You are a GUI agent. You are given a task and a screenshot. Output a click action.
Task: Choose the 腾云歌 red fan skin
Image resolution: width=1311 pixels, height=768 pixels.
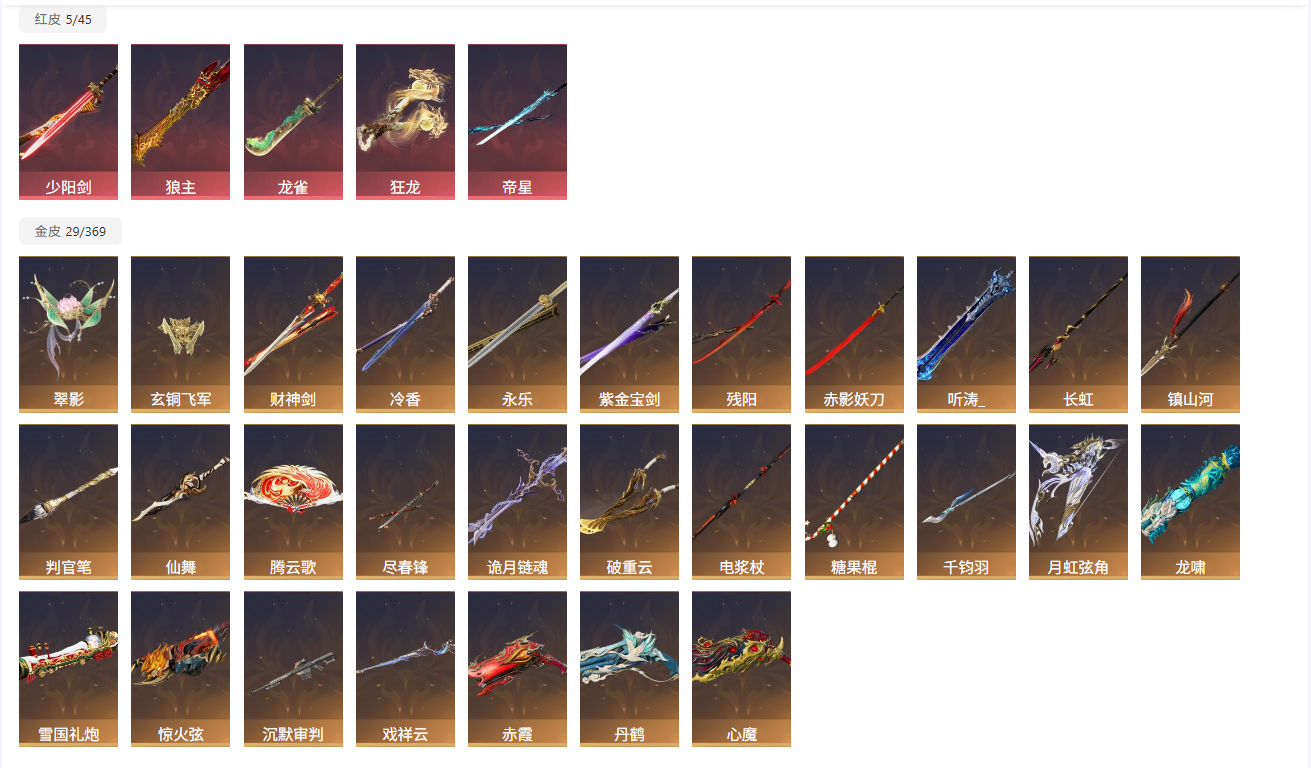(x=293, y=502)
